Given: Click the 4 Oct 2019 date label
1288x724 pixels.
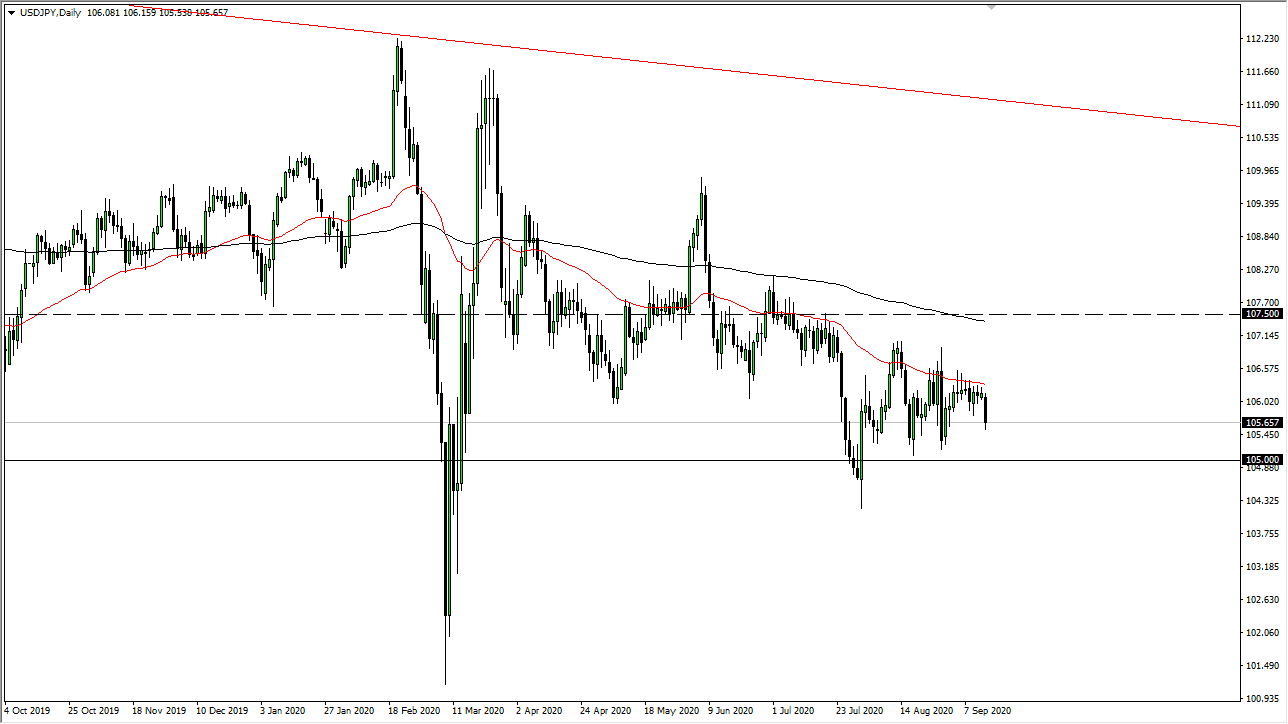Looking at the screenshot, I should [x=27, y=711].
